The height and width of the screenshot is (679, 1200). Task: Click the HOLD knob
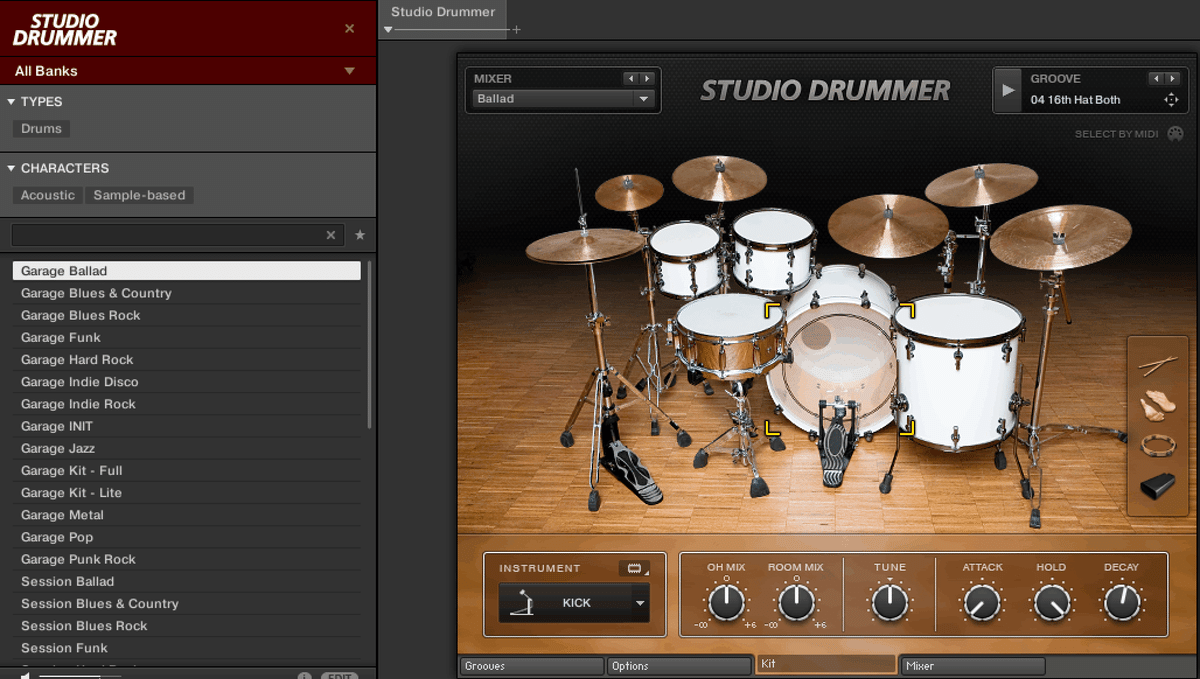pyautogui.click(x=1051, y=603)
